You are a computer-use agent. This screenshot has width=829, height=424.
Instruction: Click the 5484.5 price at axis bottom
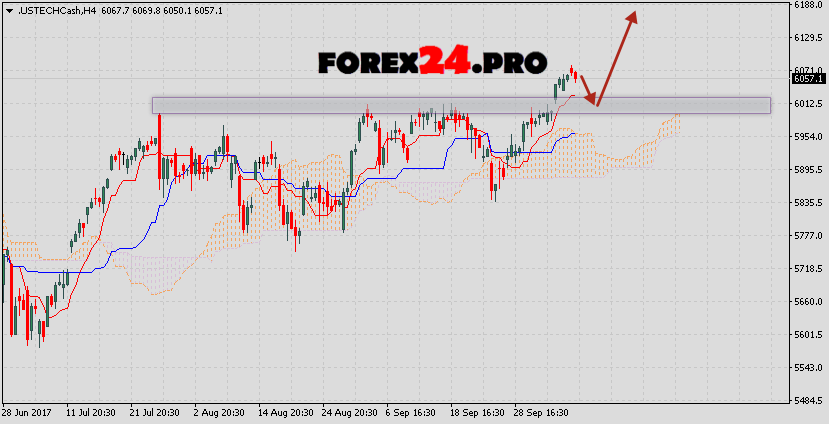click(806, 401)
